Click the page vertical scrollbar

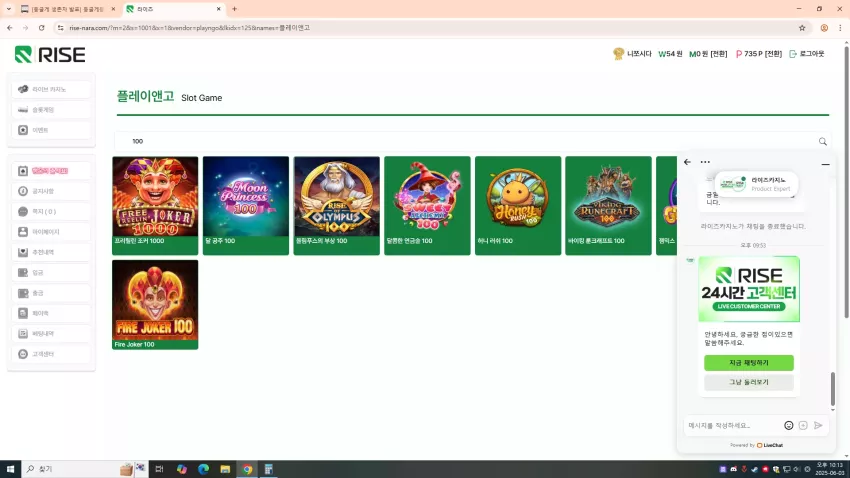(846, 182)
